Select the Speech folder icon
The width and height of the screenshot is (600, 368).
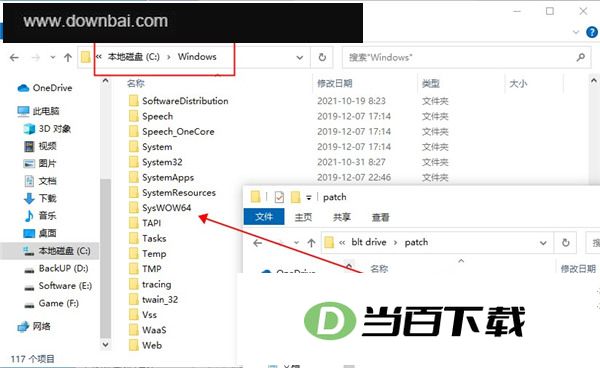point(134,116)
